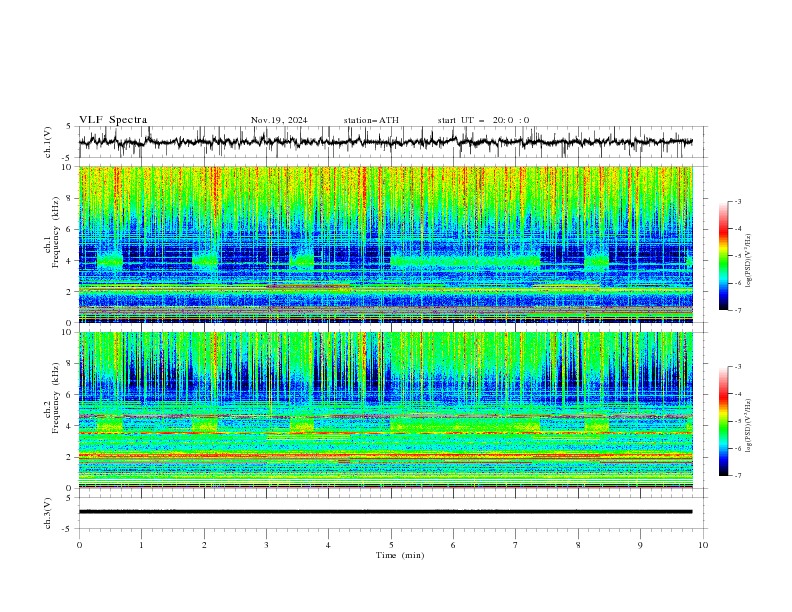
Task: Click upper colorbar label log(PSD)(V²/Hz)
Action: 749,261
